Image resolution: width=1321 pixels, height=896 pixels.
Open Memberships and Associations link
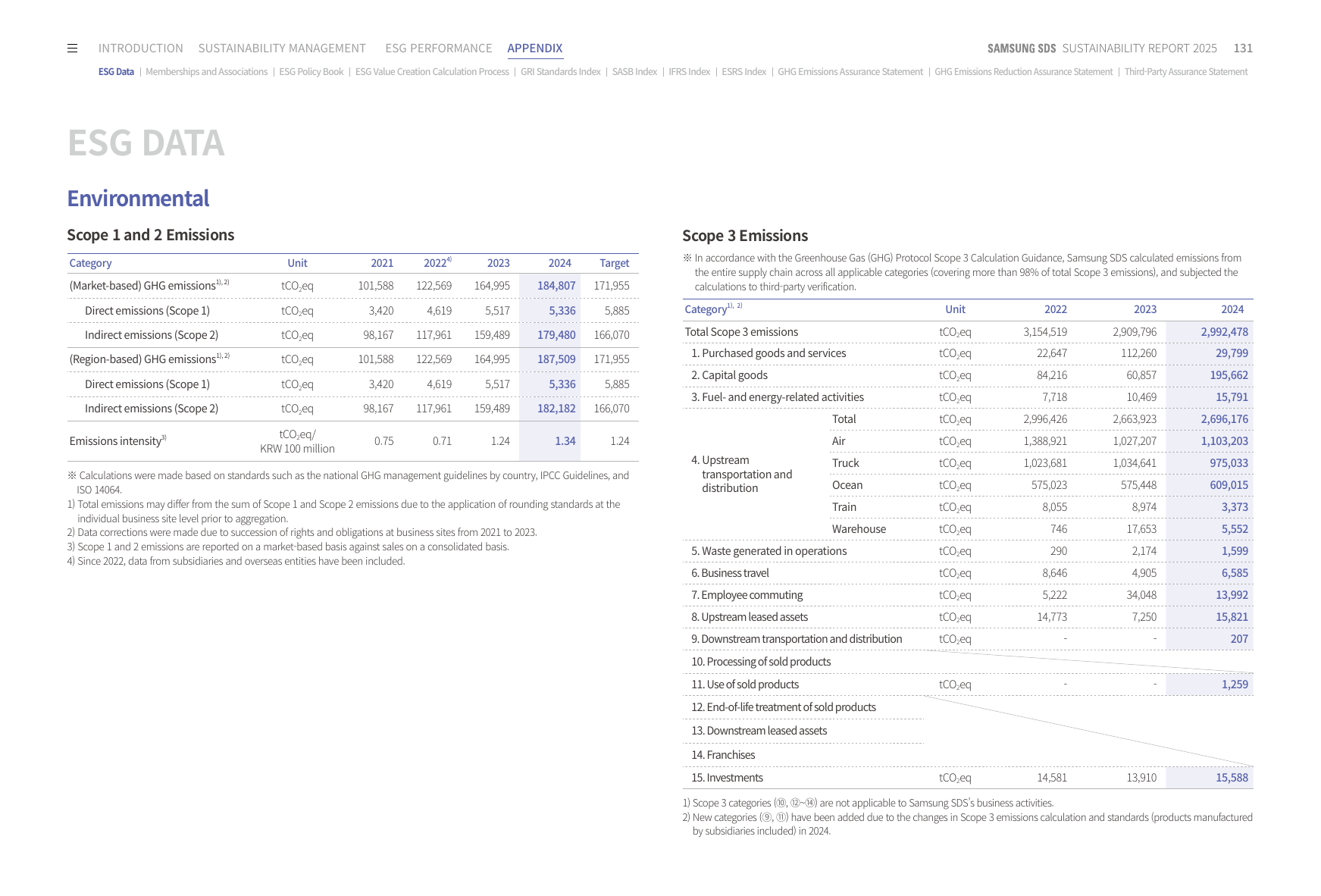(x=206, y=72)
